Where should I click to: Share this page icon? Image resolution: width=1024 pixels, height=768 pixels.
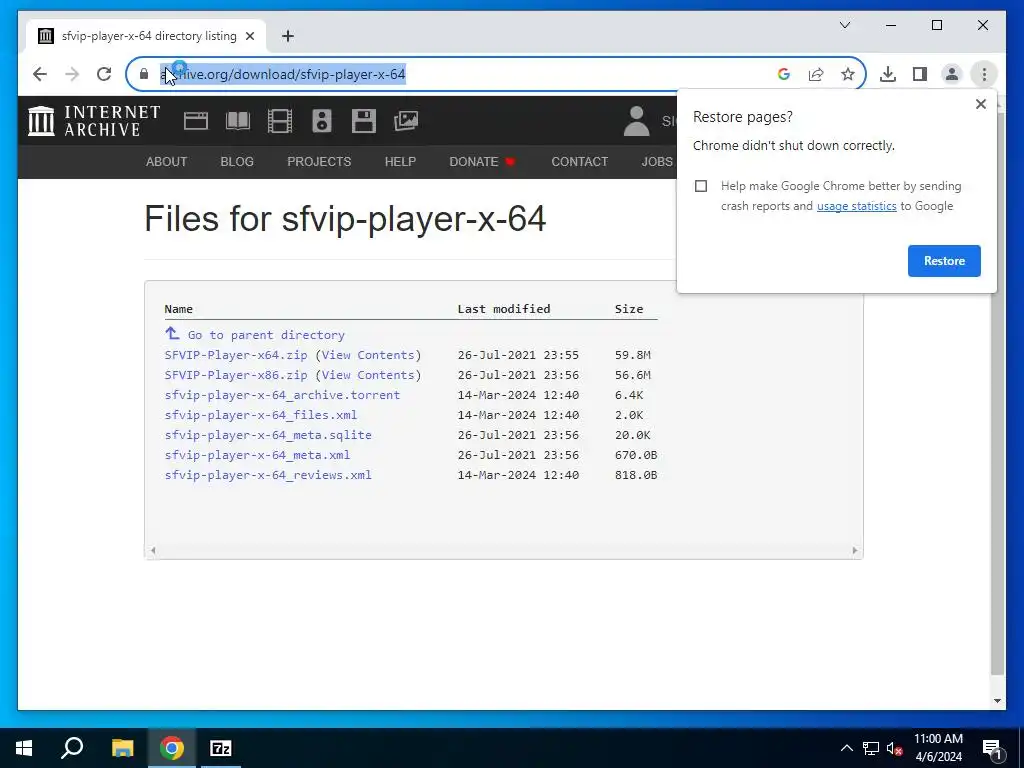[x=816, y=74]
